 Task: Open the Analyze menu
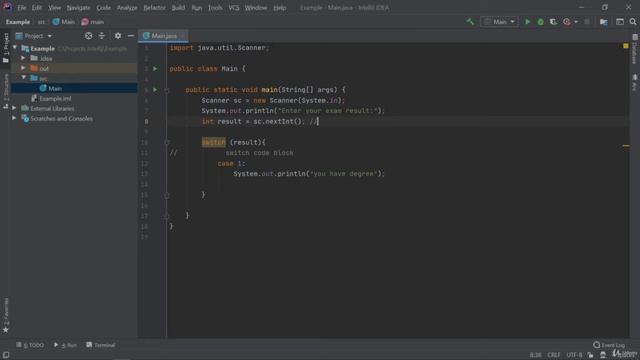point(127,8)
